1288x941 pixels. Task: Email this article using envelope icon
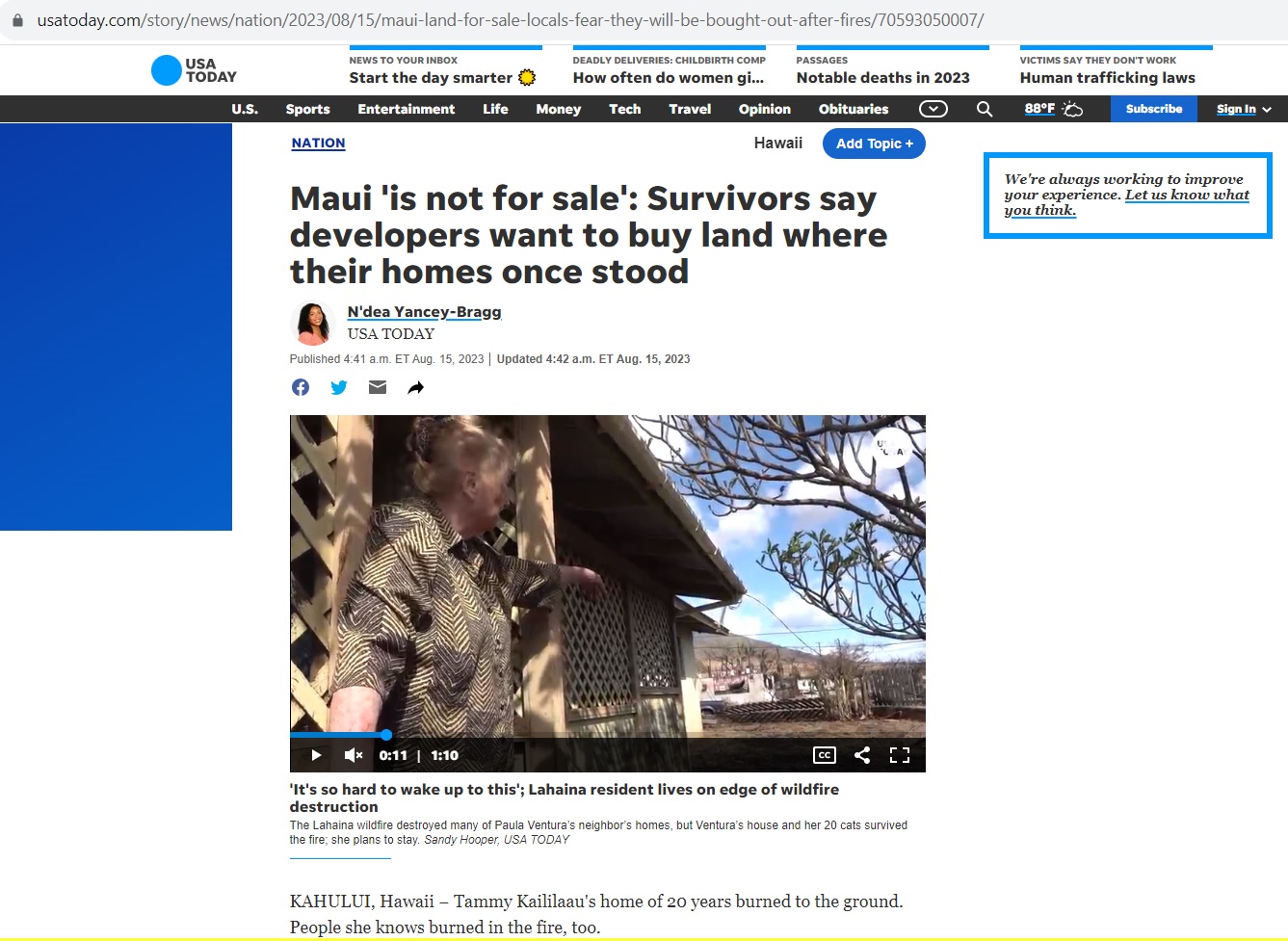378,387
